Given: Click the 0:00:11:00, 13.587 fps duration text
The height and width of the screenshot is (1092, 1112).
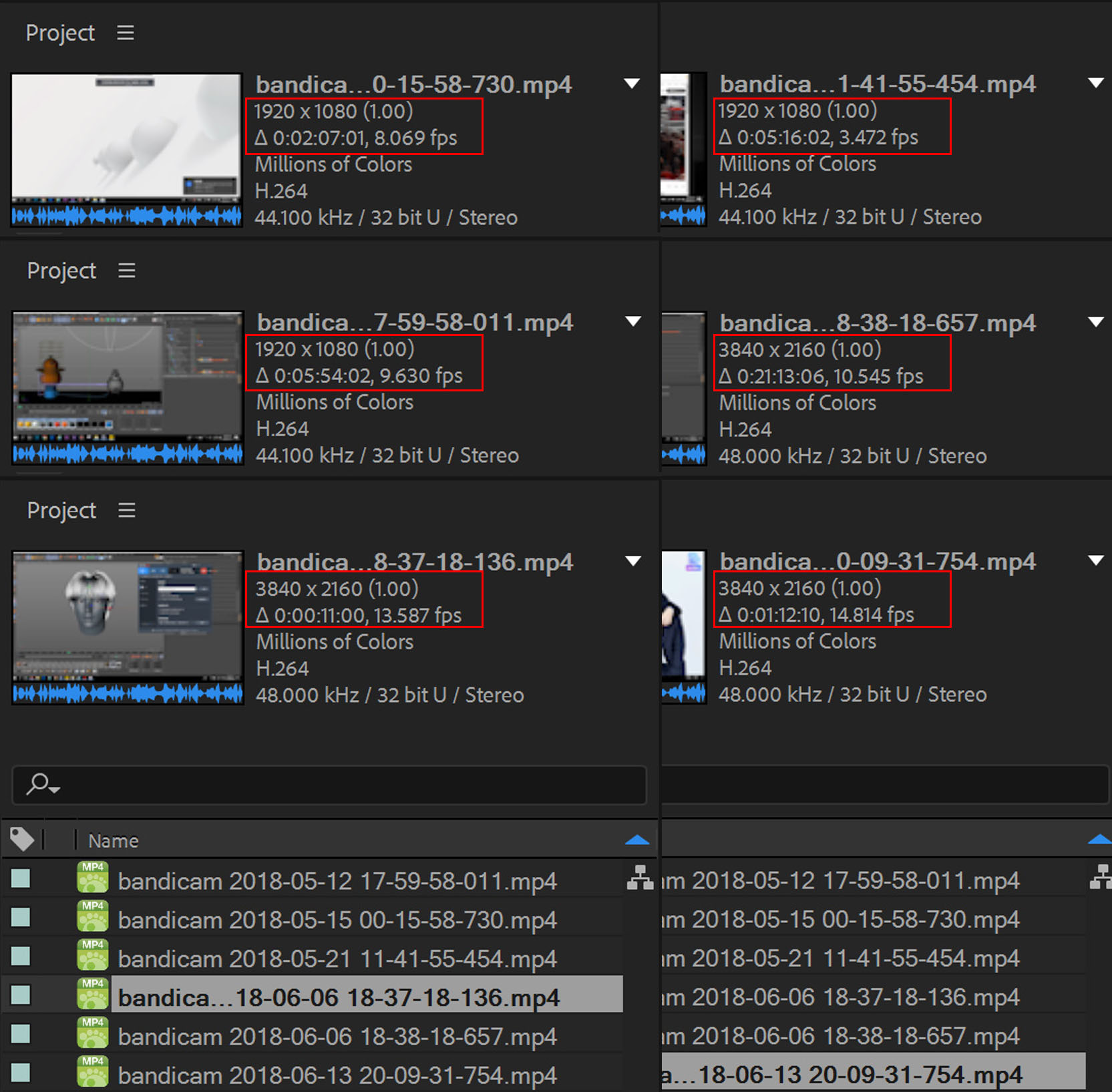Looking at the screenshot, I should [359, 614].
